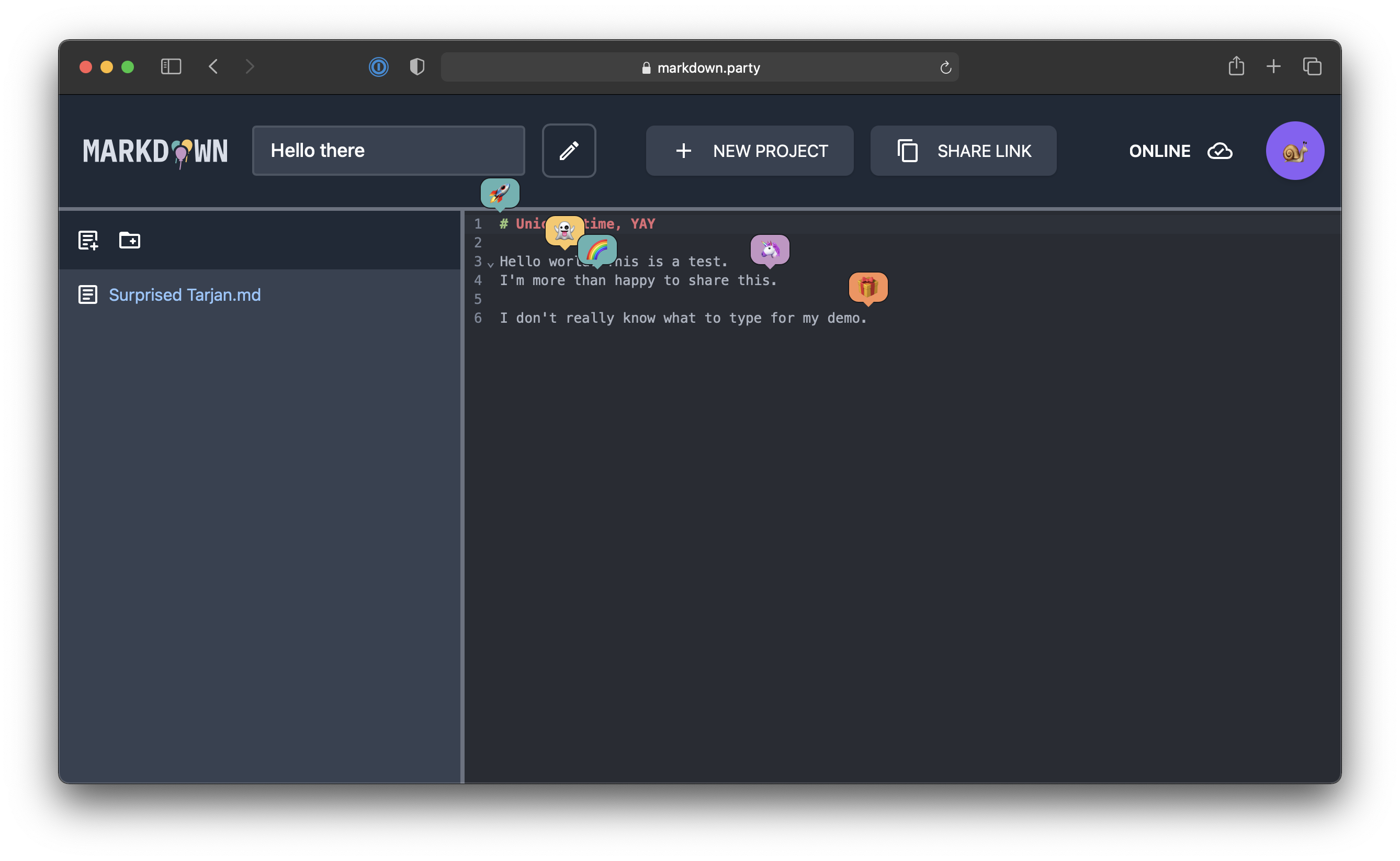Click the new folder icon in sidebar

coord(129,239)
